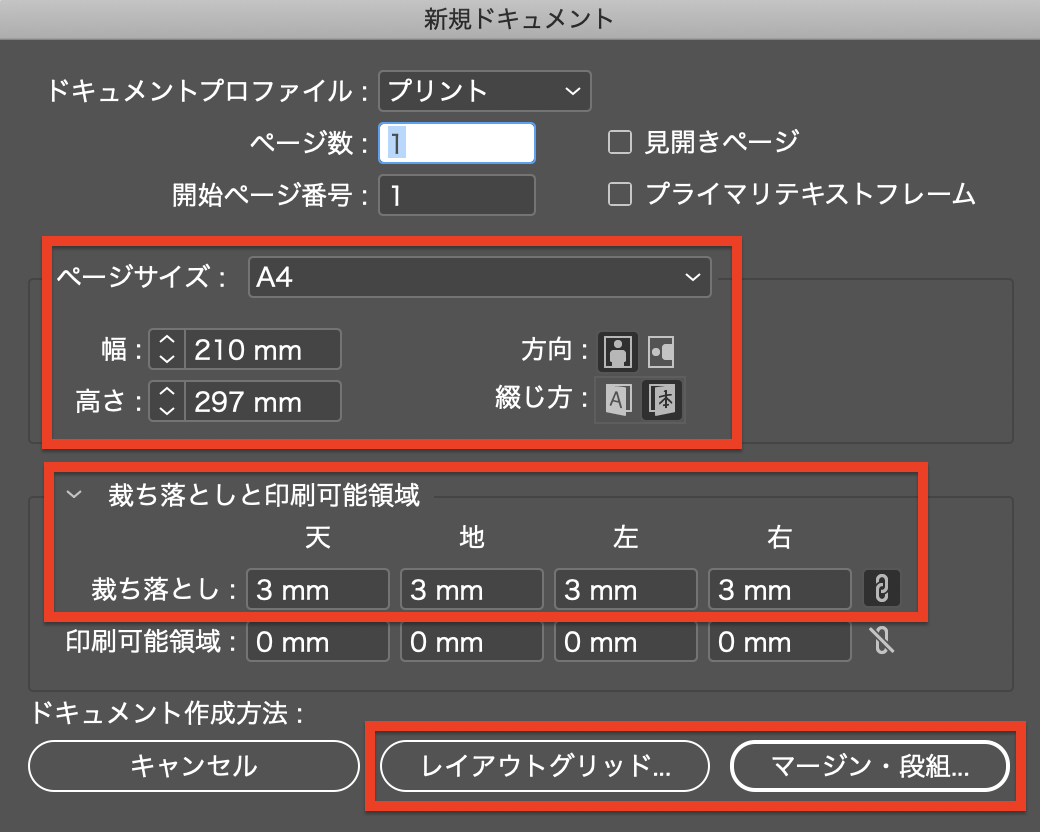The image size is (1040, 832).
Task: Select portrait orientation icon
Action: (618, 351)
